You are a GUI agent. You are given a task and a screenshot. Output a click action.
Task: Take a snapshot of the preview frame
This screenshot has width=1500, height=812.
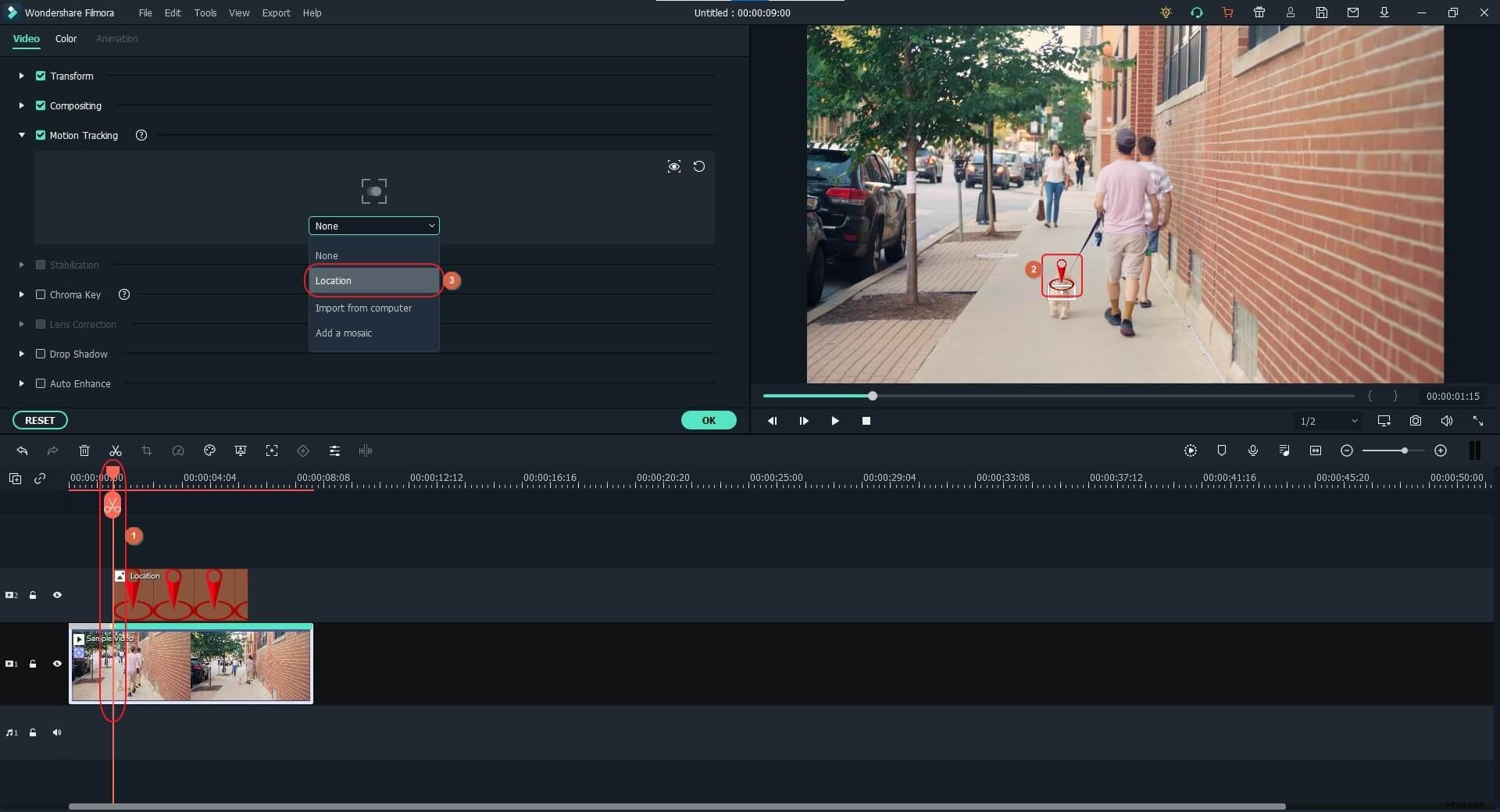point(1416,421)
